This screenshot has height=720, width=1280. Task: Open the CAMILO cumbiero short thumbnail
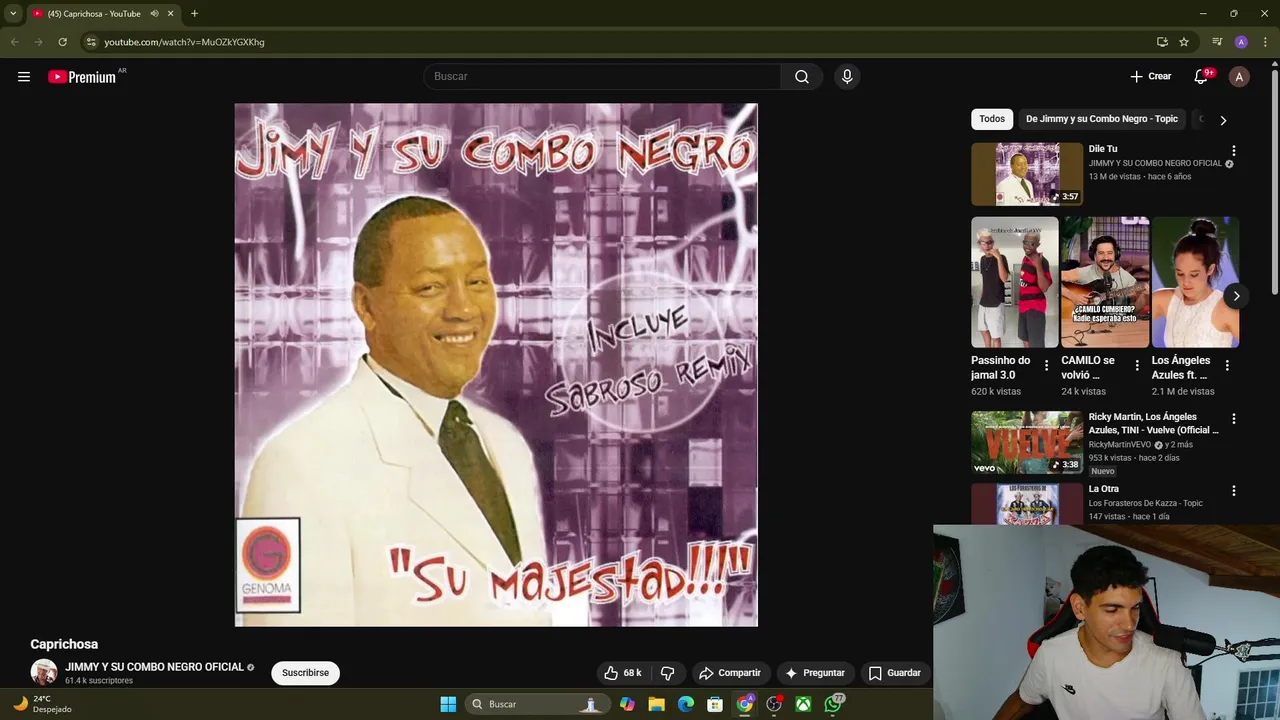click(1105, 282)
